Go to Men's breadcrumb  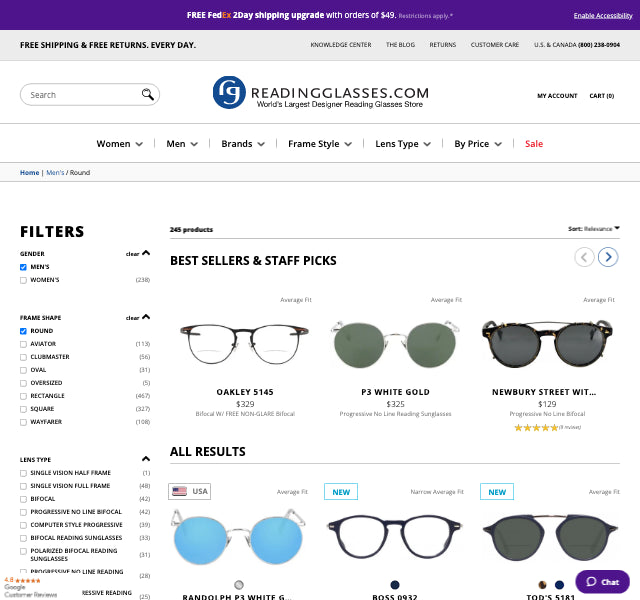click(55, 173)
